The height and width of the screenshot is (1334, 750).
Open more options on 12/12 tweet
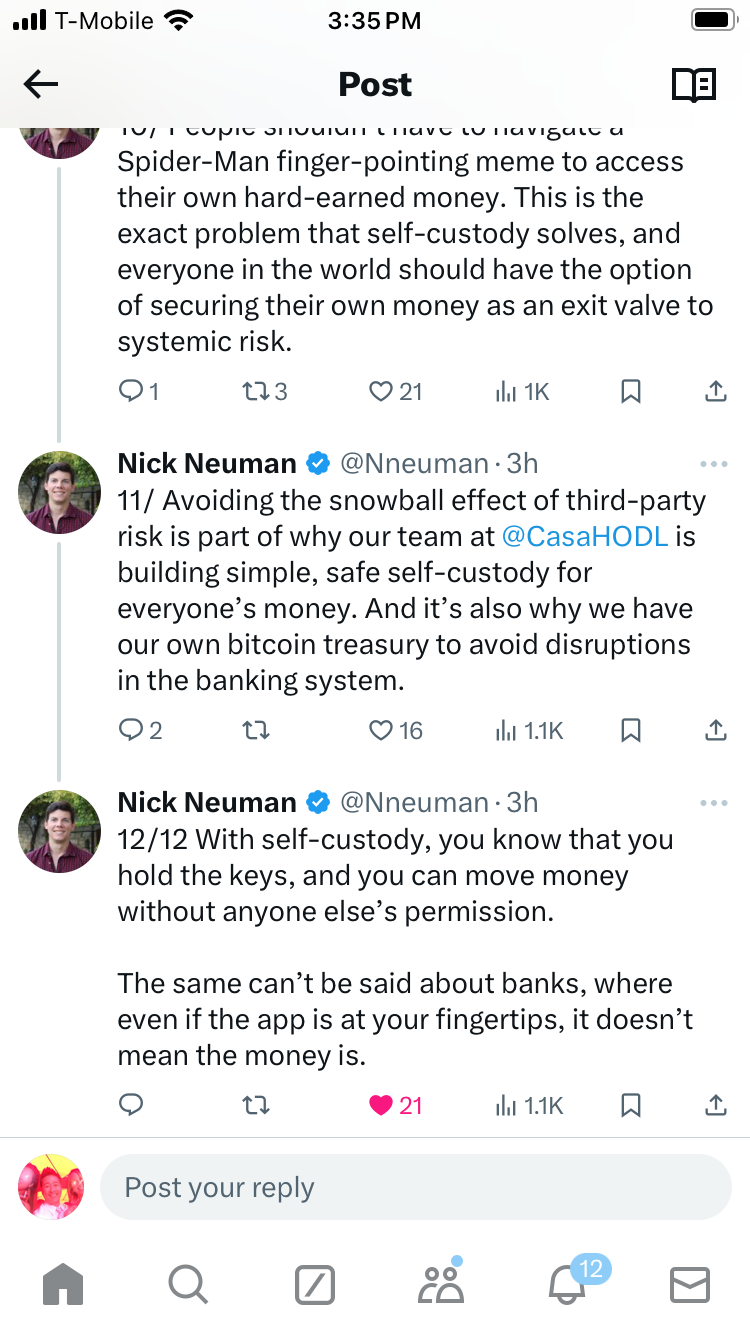[714, 803]
